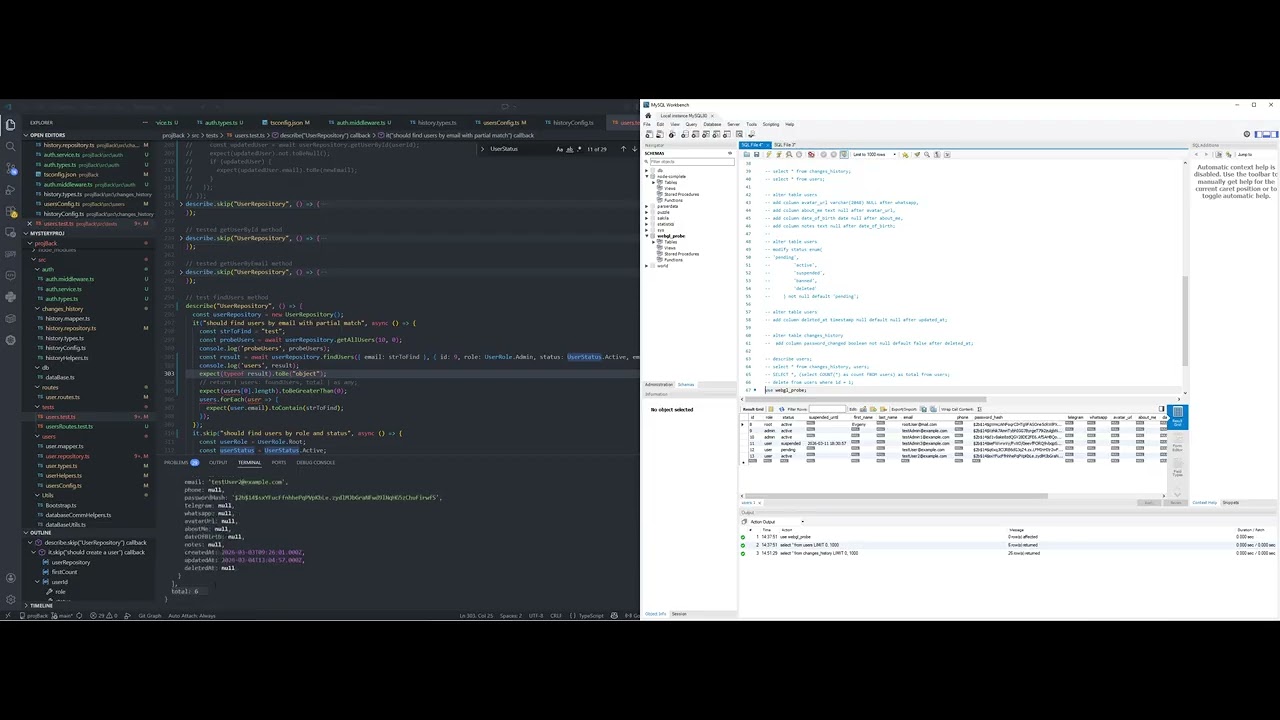Toggle Wrap Cell Content in result toolbar
This screenshot has height=720, width=1280.
979,409
